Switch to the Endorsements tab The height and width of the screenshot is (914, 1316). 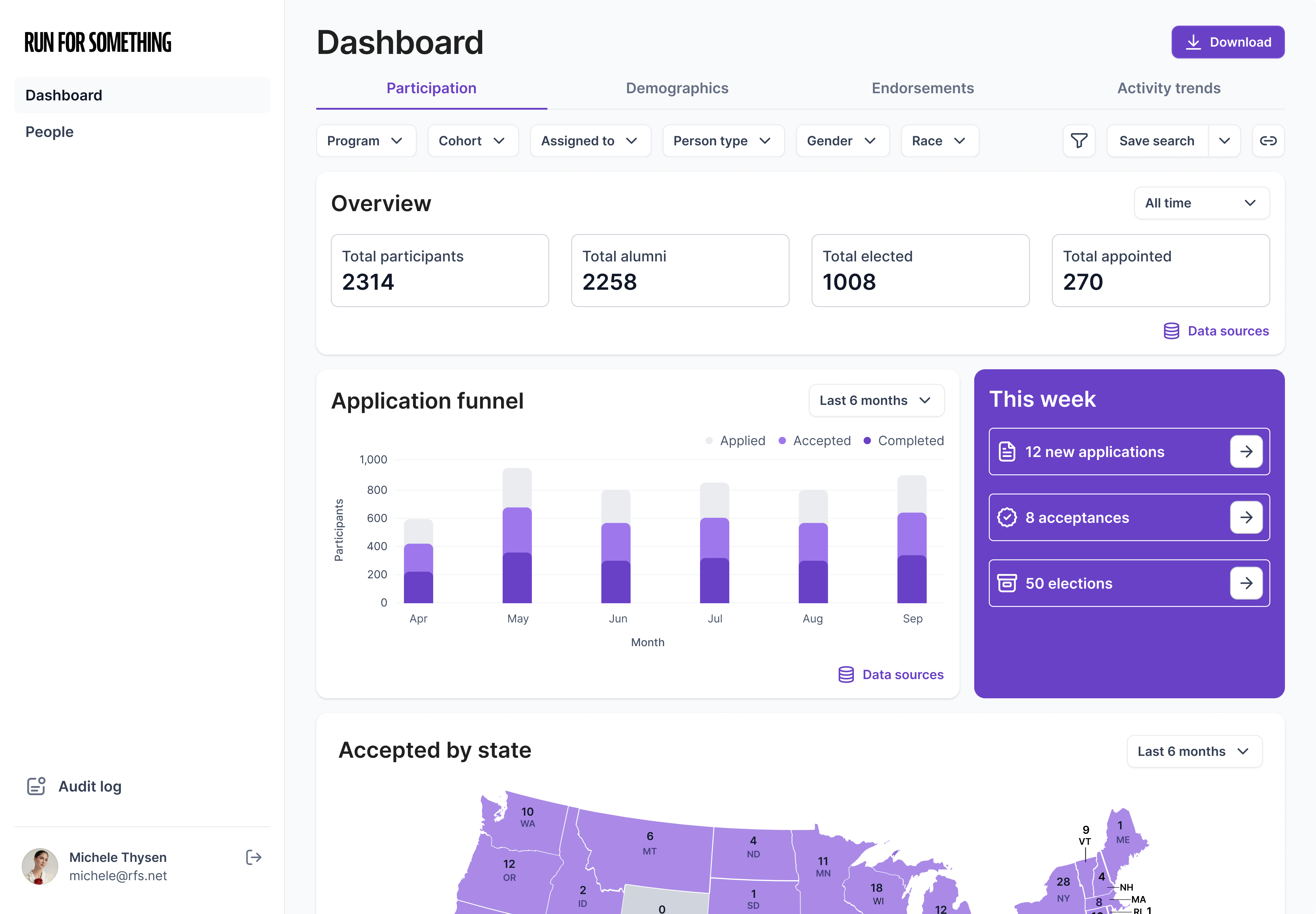923,88
